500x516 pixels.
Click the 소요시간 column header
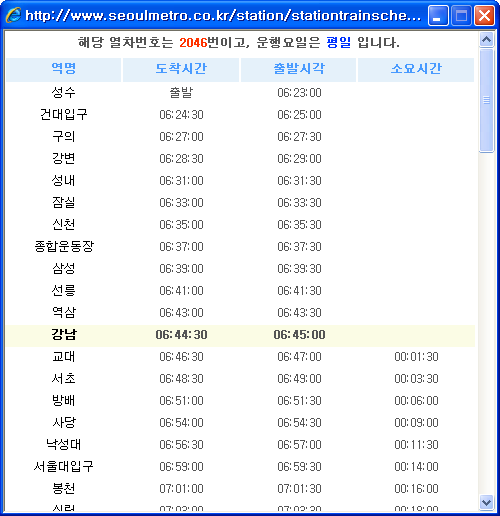[416, 69]
